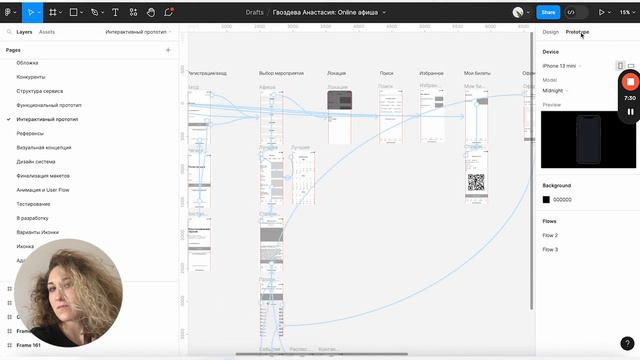This screenshot has width=640, height=360.
Task: Stop the screen recording
Action: 630,82
